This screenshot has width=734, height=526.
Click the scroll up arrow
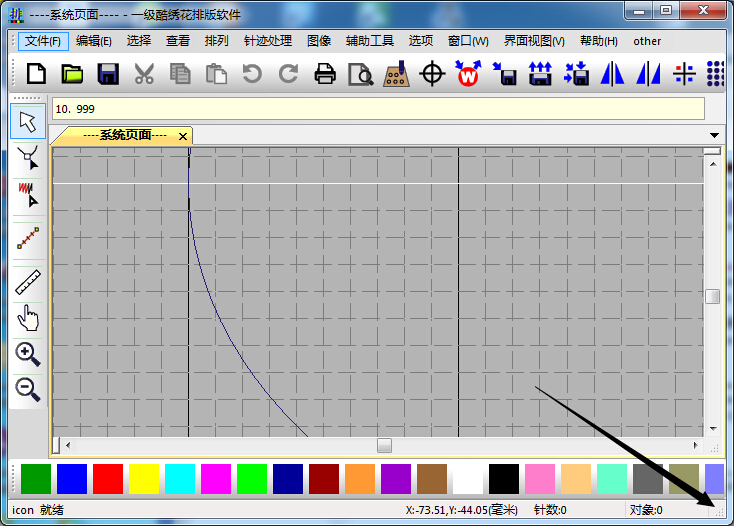(x=713, y=164)
